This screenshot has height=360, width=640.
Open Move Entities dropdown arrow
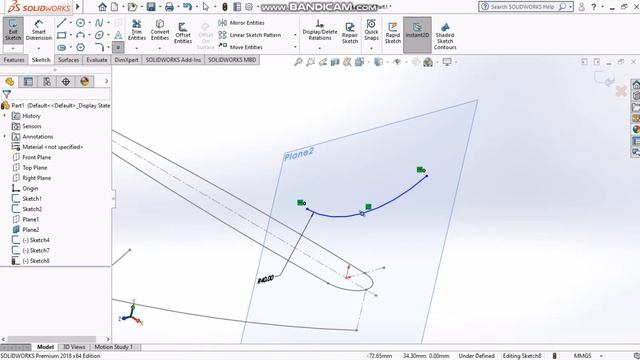click(295, 47)
